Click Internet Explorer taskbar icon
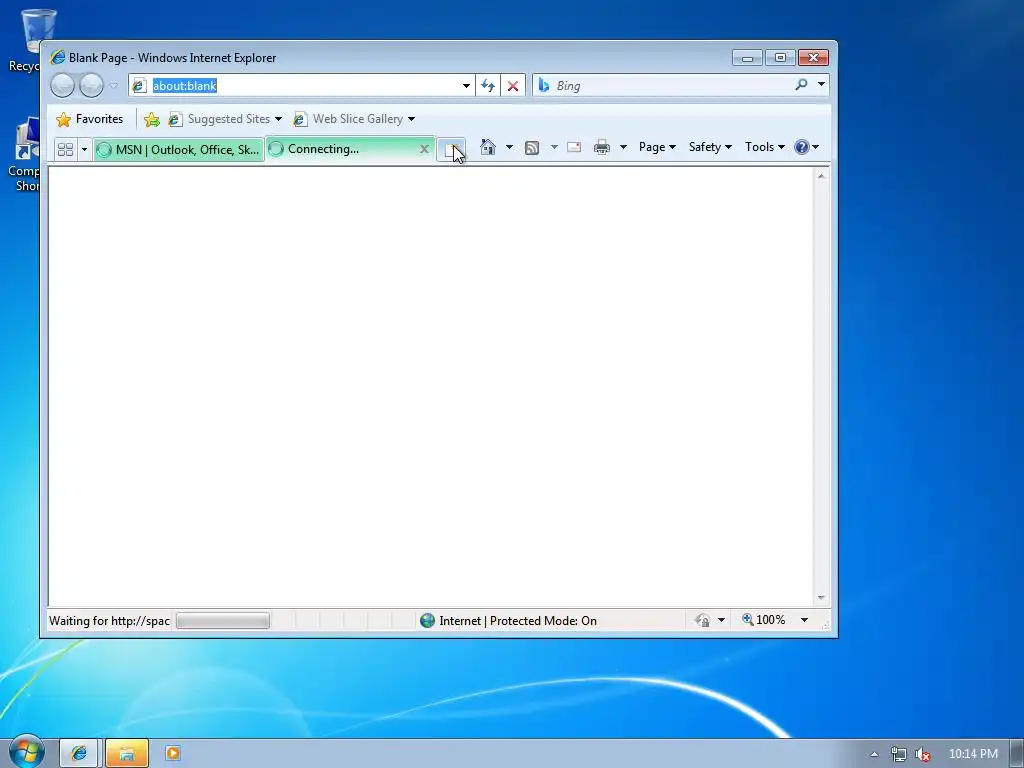The width and height of the screenshot is (1024, 768). pos(79,753)
